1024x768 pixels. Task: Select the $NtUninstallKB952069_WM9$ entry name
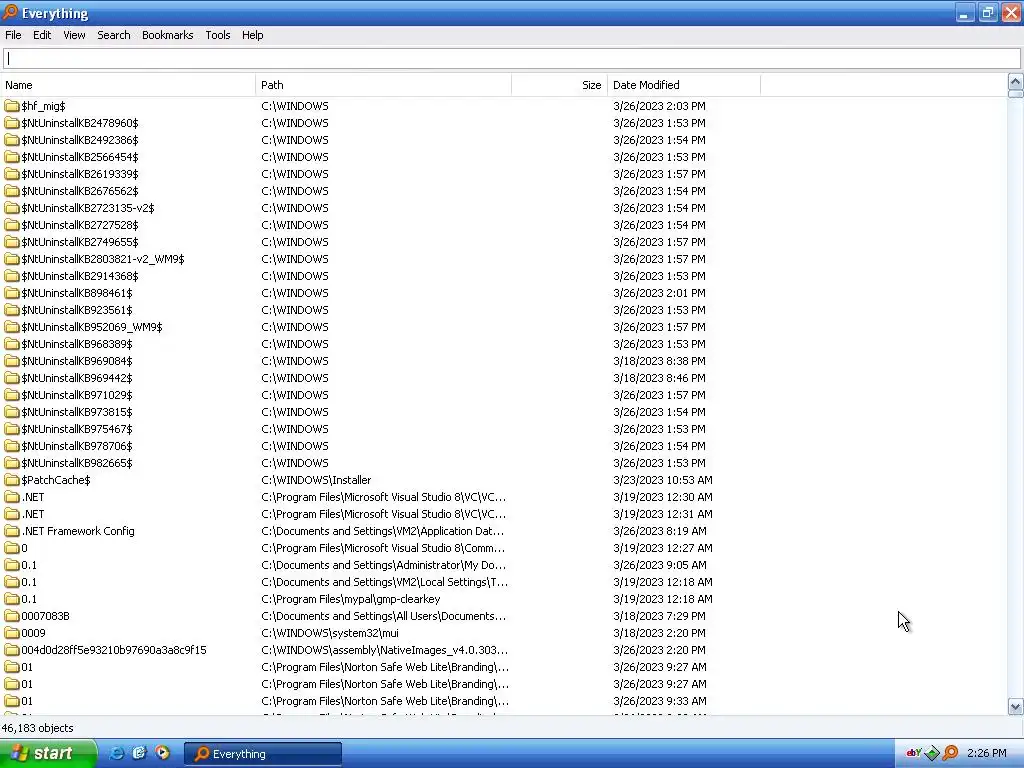click(91, 327)
